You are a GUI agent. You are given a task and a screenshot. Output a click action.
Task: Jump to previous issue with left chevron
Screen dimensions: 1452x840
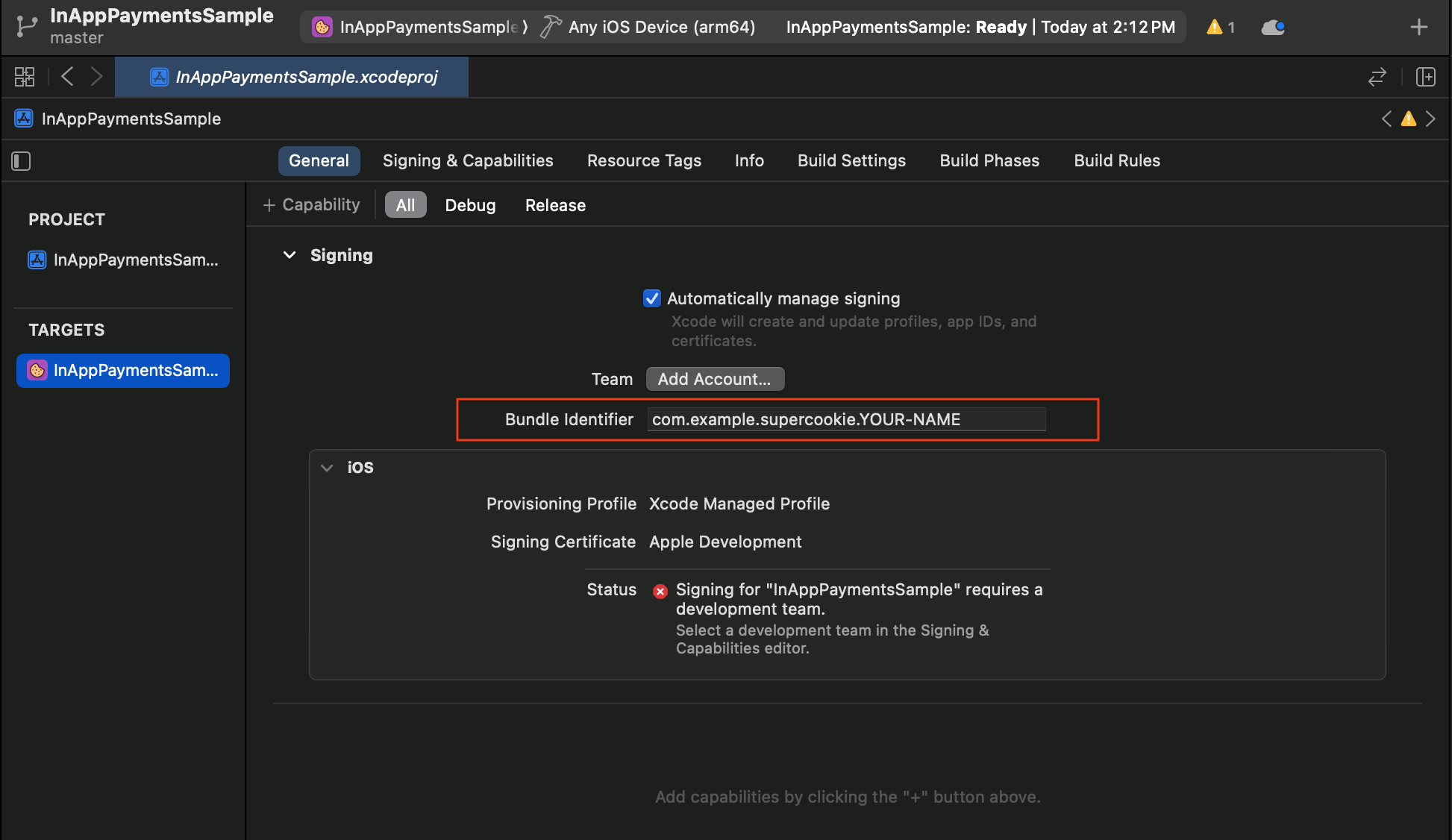click(x=1386, y=119)
